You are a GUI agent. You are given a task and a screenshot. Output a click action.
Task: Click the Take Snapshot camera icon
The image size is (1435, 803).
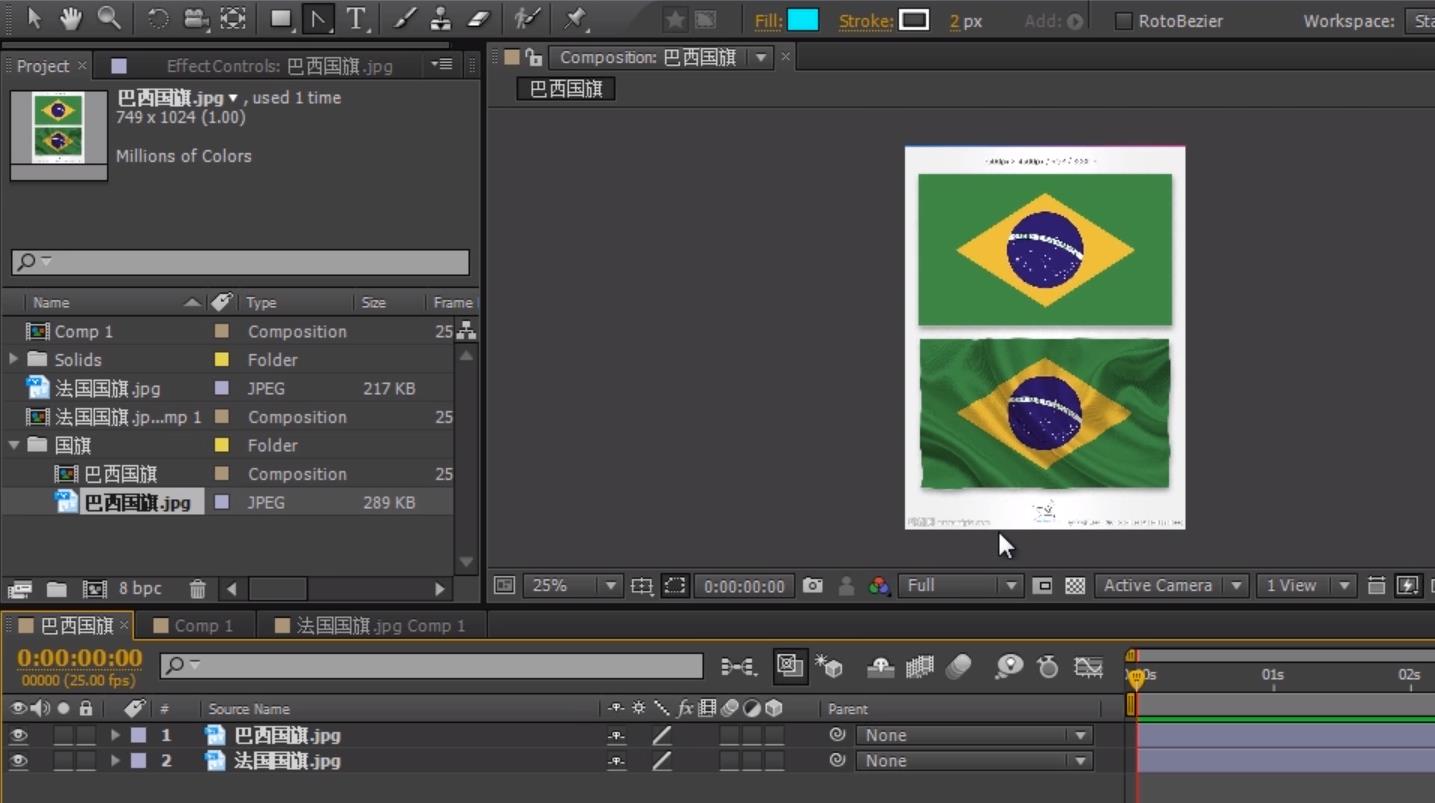(813, 586)
